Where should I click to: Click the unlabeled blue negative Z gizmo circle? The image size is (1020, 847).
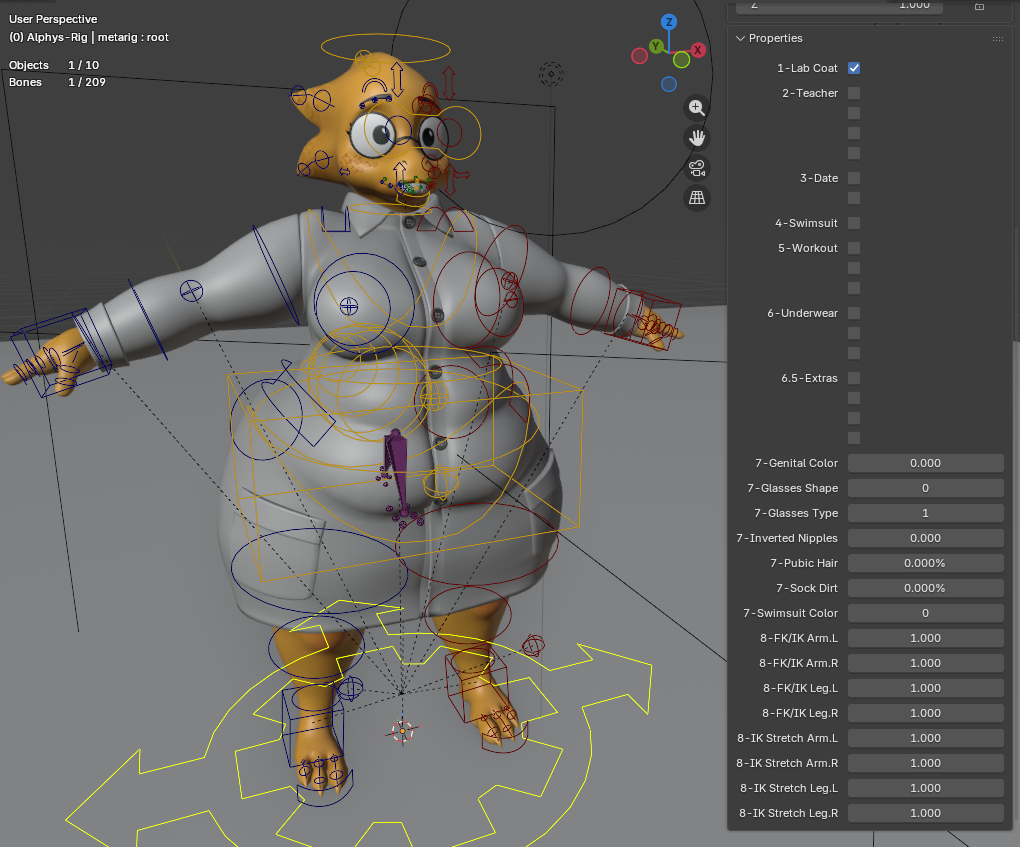click(x=669, y=84)
